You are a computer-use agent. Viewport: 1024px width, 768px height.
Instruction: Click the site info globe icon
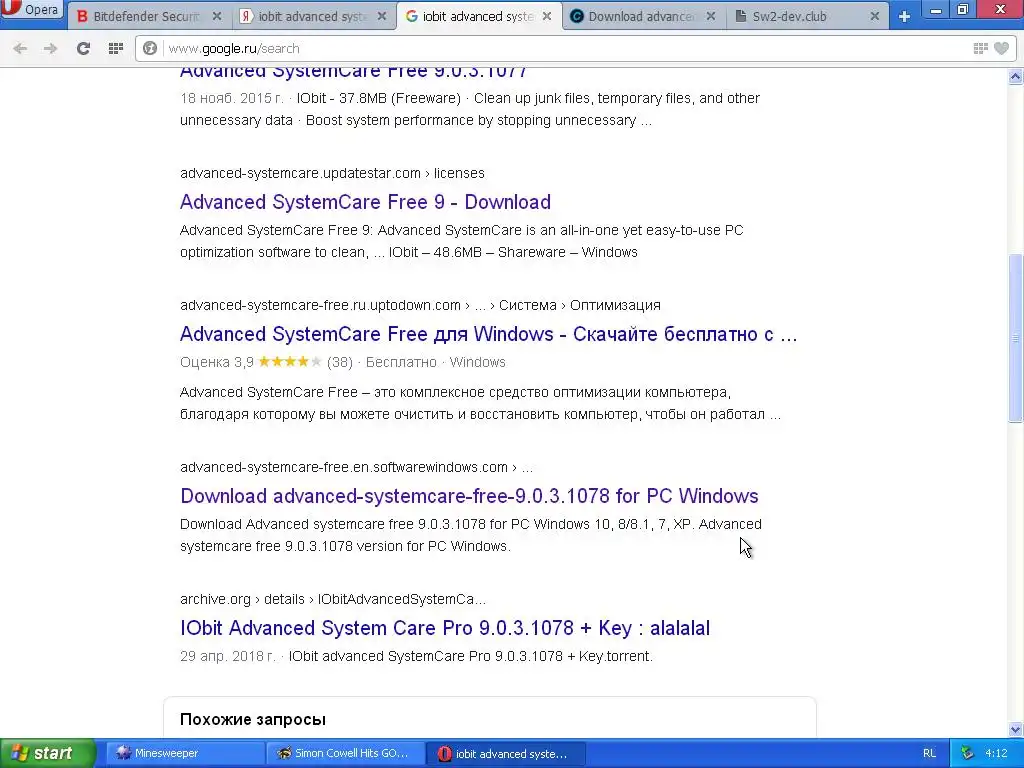tap(150, 48)
